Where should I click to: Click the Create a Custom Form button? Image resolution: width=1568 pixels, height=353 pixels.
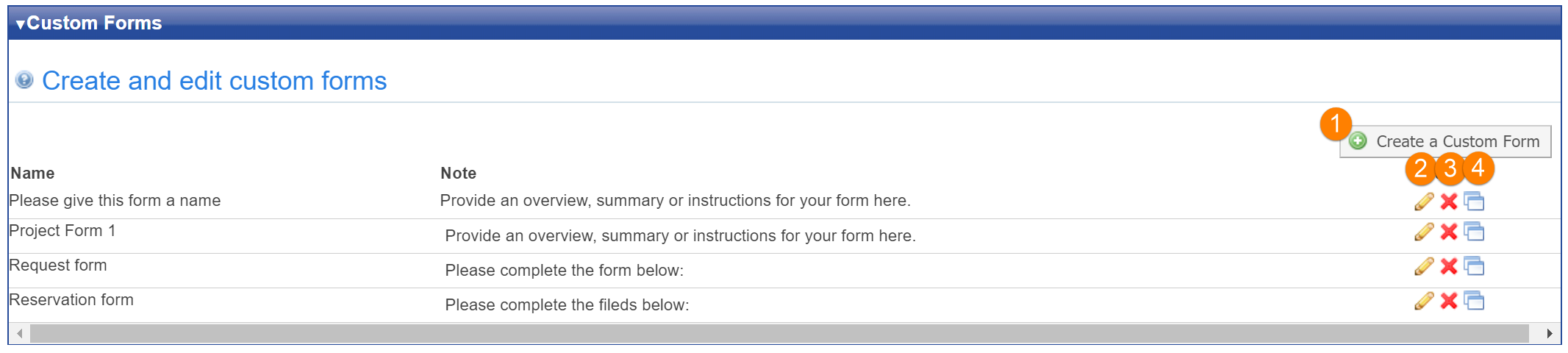point(1445,141)
